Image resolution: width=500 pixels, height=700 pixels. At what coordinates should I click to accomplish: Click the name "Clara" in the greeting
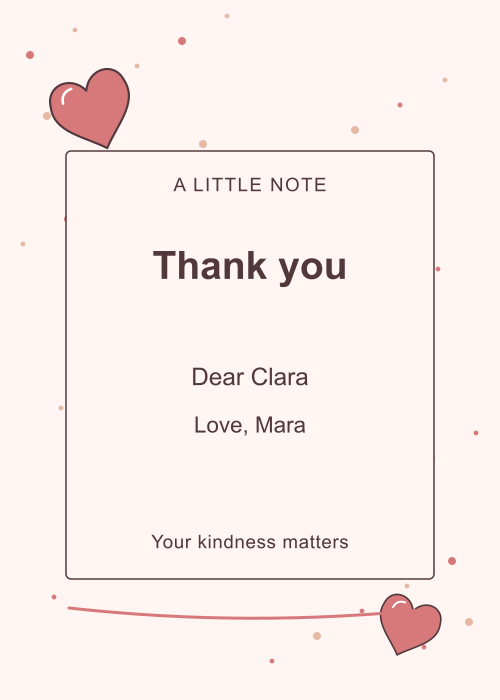pos(279,377)
